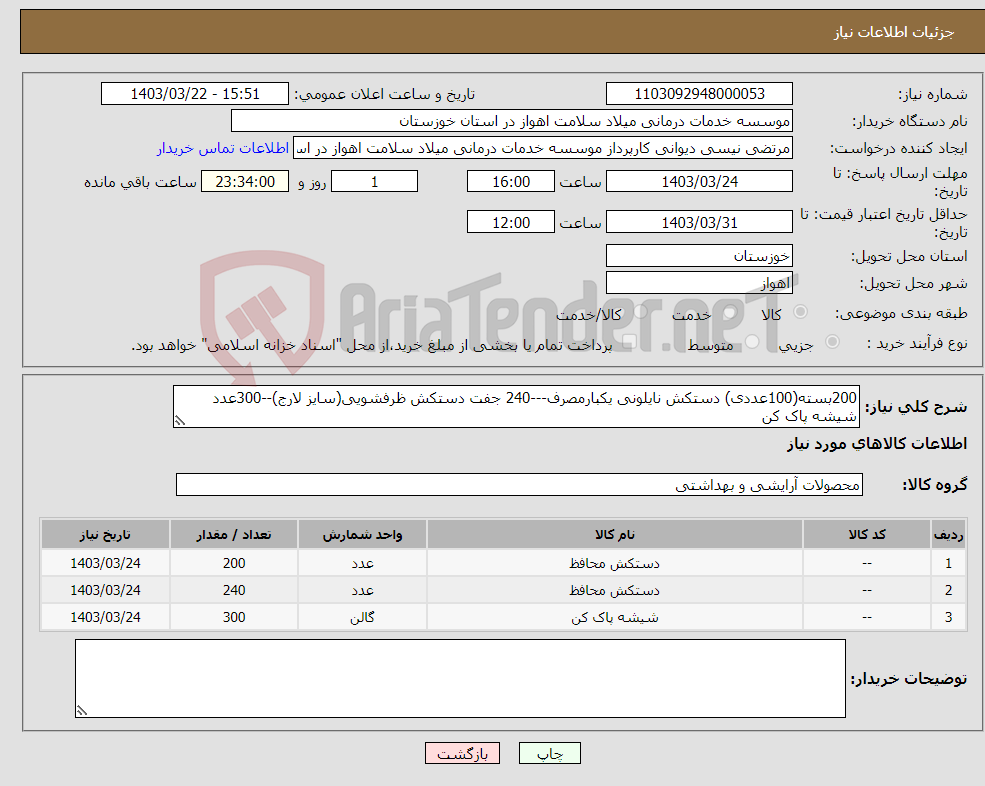Viewport: 985px width, 786px height.
Task: Click the delivery city field اهواز
Action: pyautogui.click(x=699, y=283)
